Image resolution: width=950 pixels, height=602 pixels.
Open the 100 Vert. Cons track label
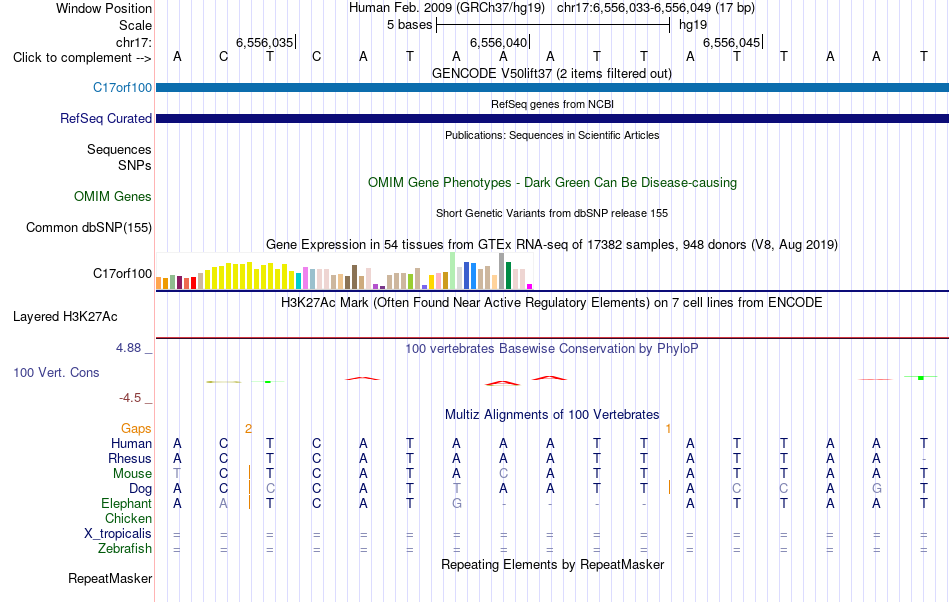pos(56,372)
